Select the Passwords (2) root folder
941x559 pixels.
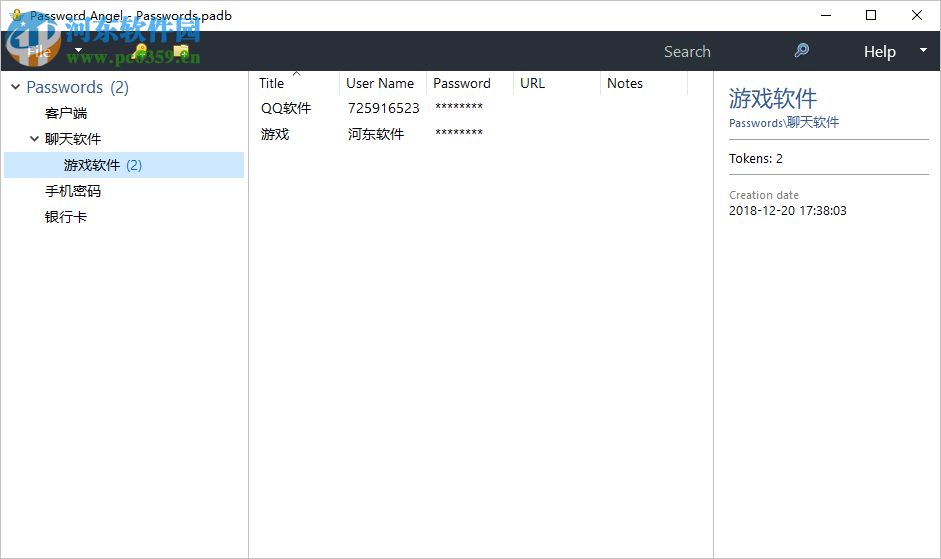[x=77, y=88]
